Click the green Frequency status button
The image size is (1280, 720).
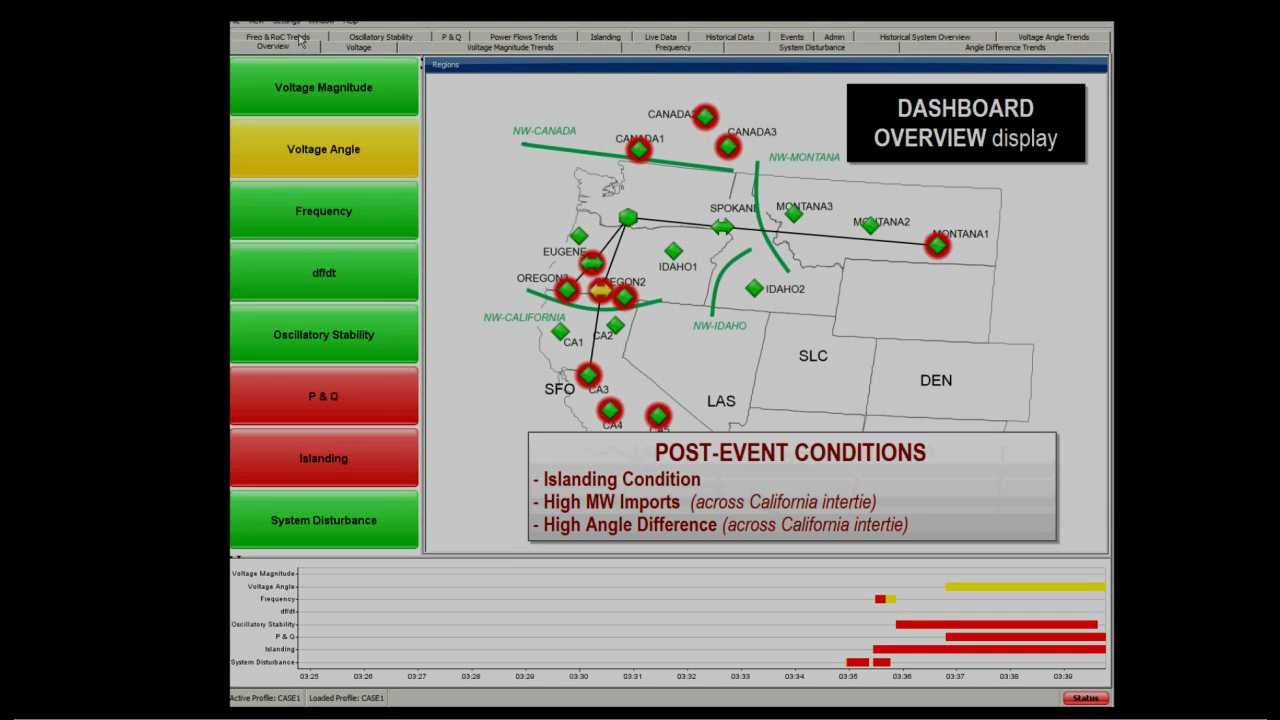pos(324,211)
